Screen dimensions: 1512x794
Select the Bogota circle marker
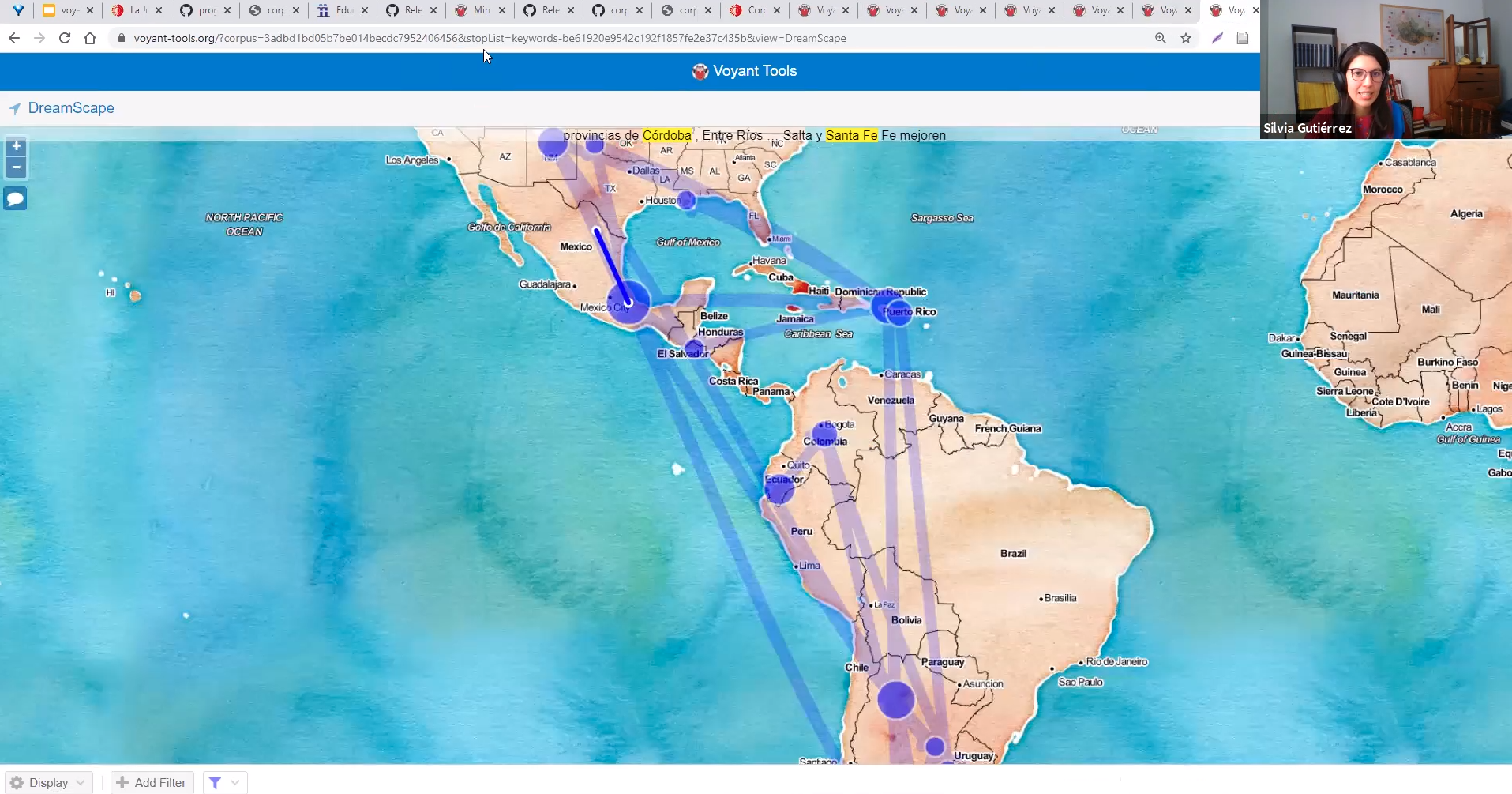(824, 433)
